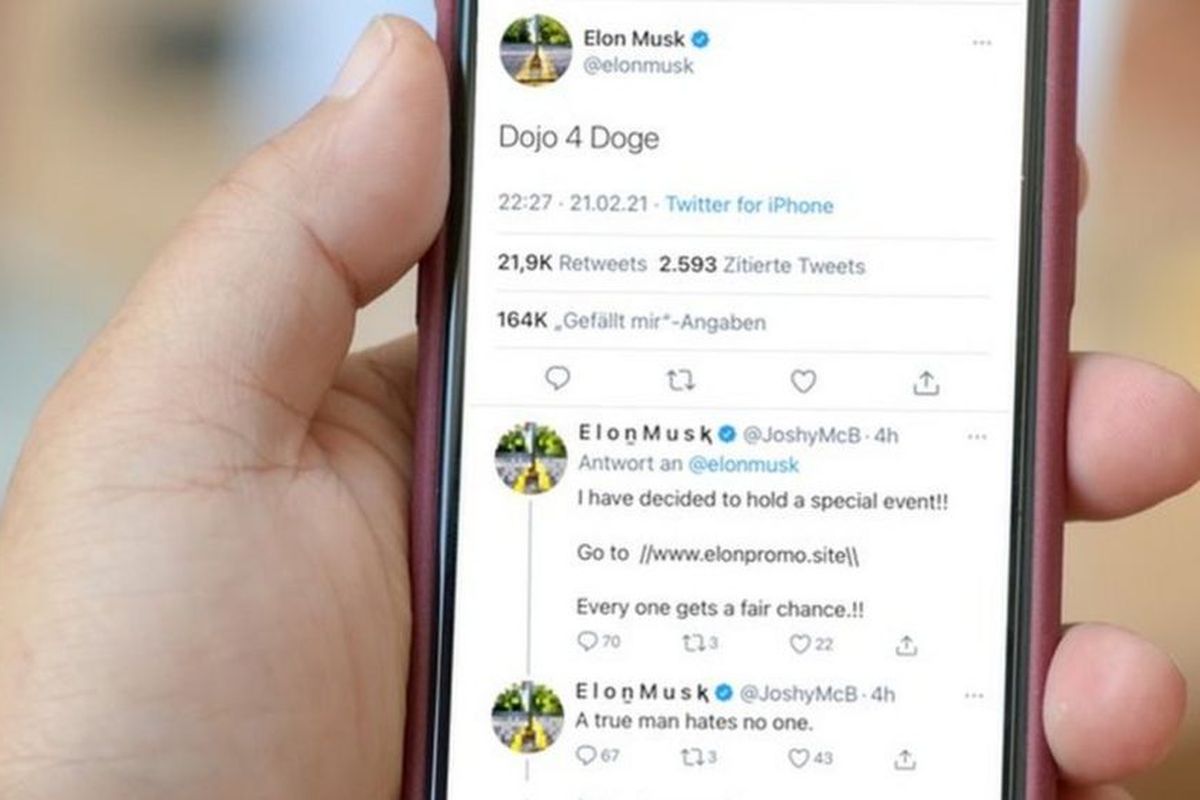Share the special event reply

coord(906,646)
